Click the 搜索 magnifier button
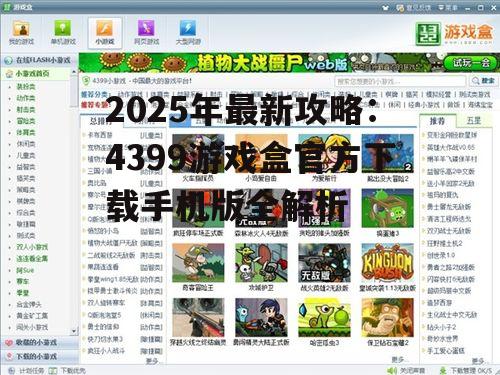The image size is (500, 375). coord(483,81)
